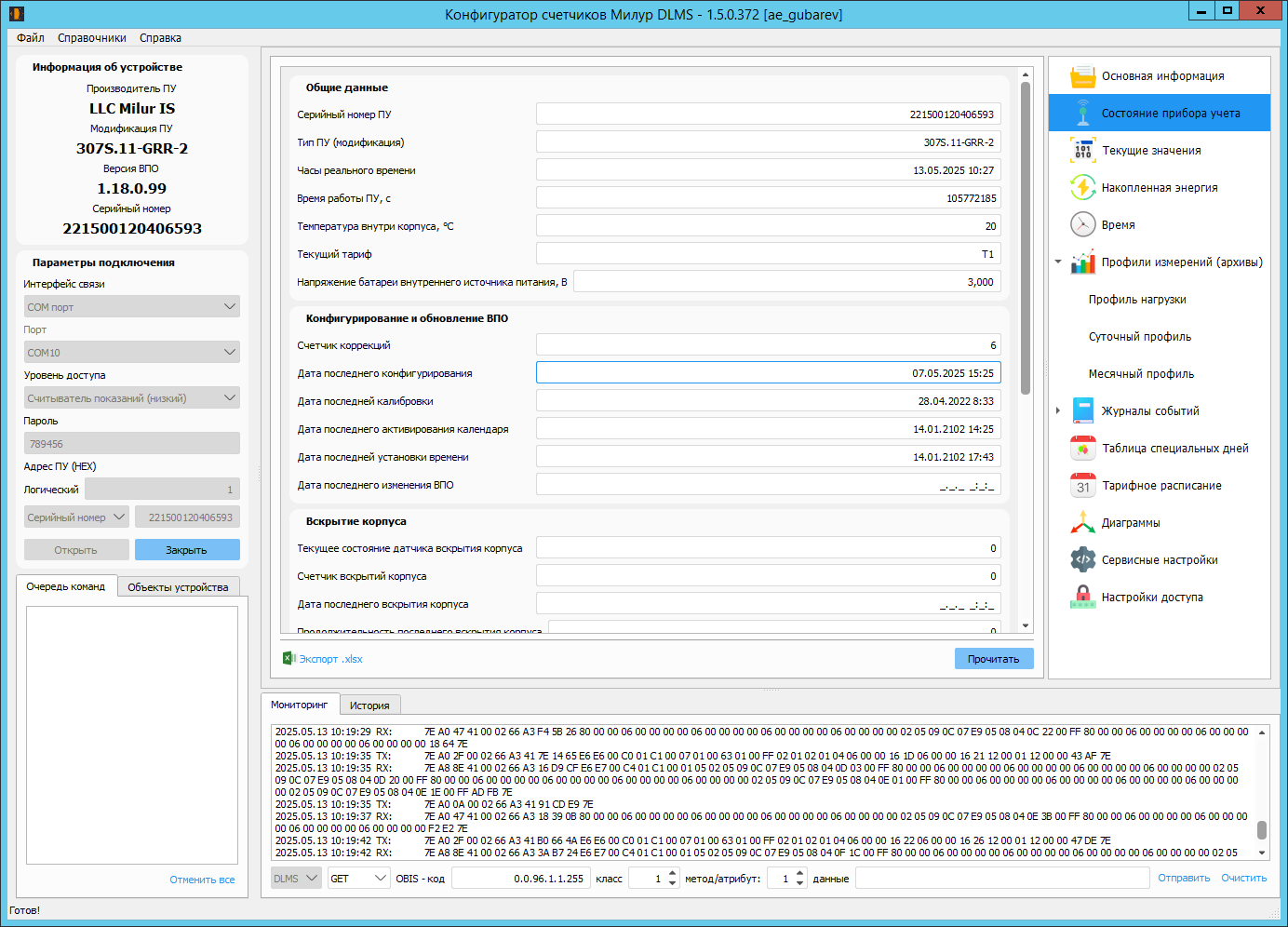The image size is (1288, 927).
Task: Switch to the Мониторинг tab
Action: click(x=300, y=705)
